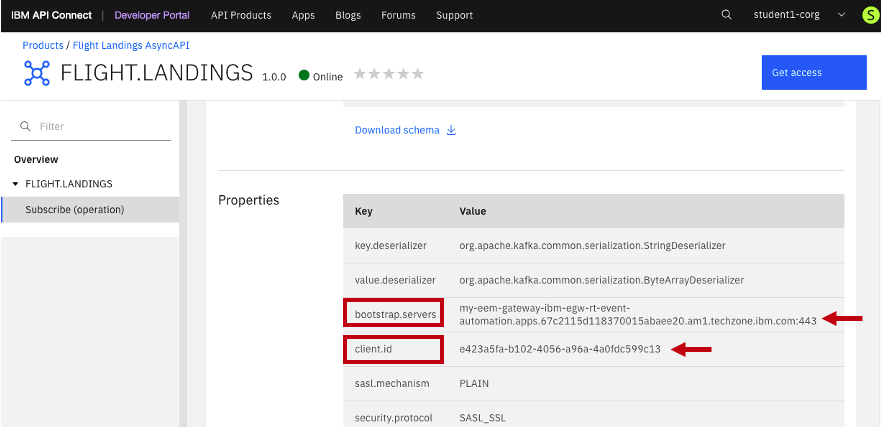This screenshot has height=427, width=881.
Task: Open Forums from the navigation bar
Action: point(399,15)
